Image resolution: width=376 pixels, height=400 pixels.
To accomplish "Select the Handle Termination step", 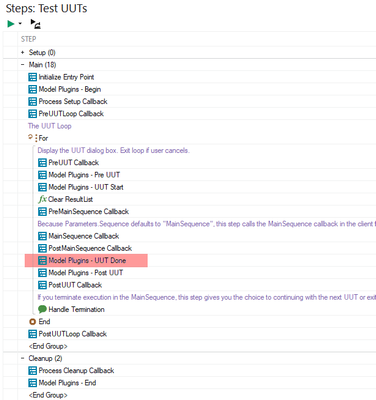I will coord(77,309).
